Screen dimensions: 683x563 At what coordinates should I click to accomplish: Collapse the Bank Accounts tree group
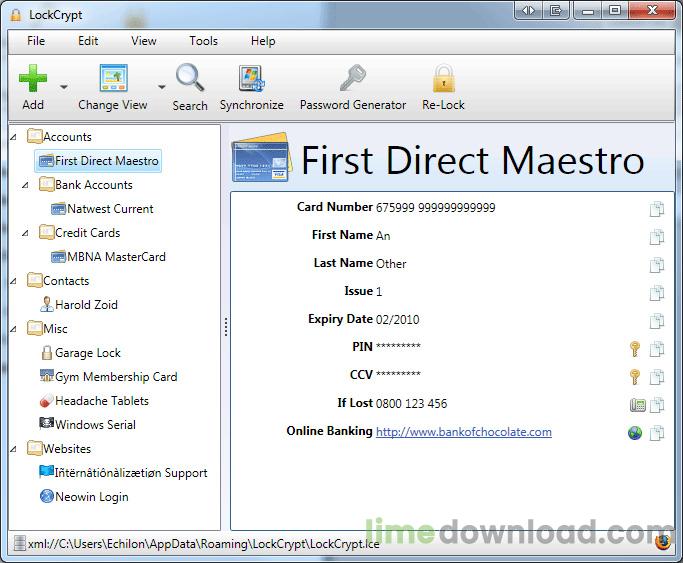26,185
